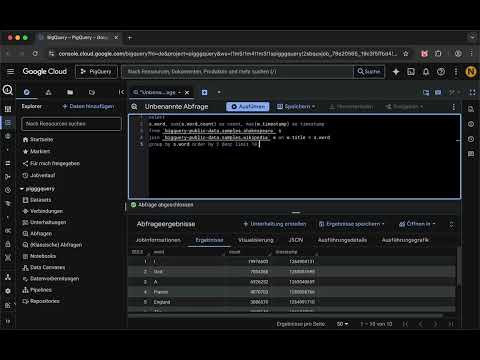
Task: Switch to the Ergebnisse tab
Action: pyautogui.click(x=209, y=240)
